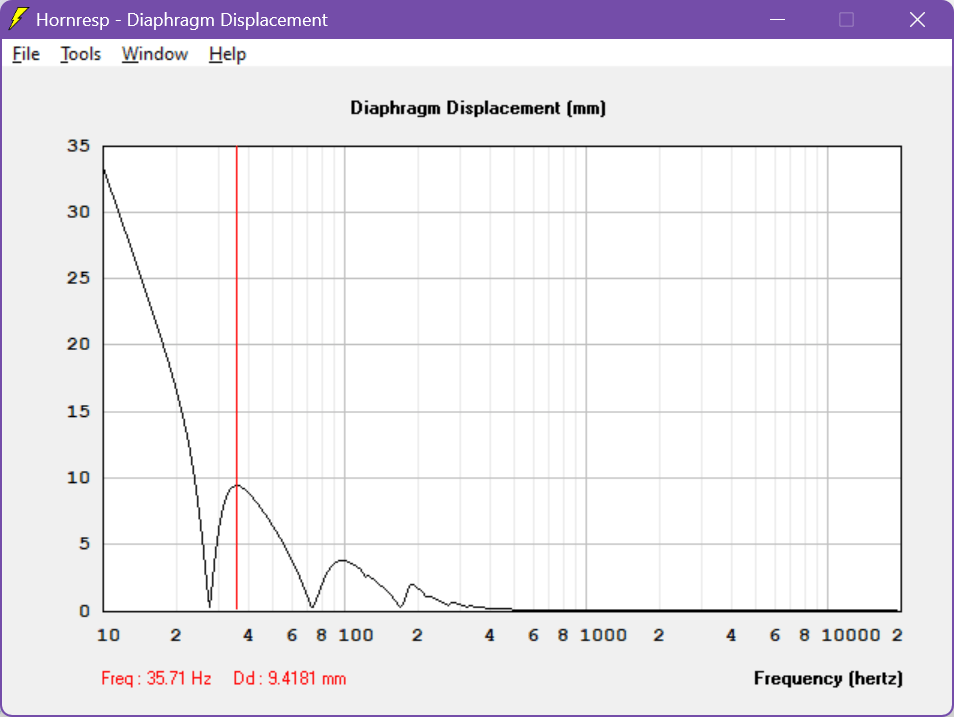Click the Hornresp lightning bolt icon
Viewport: 954px width, 717px height.
(18, 19)
